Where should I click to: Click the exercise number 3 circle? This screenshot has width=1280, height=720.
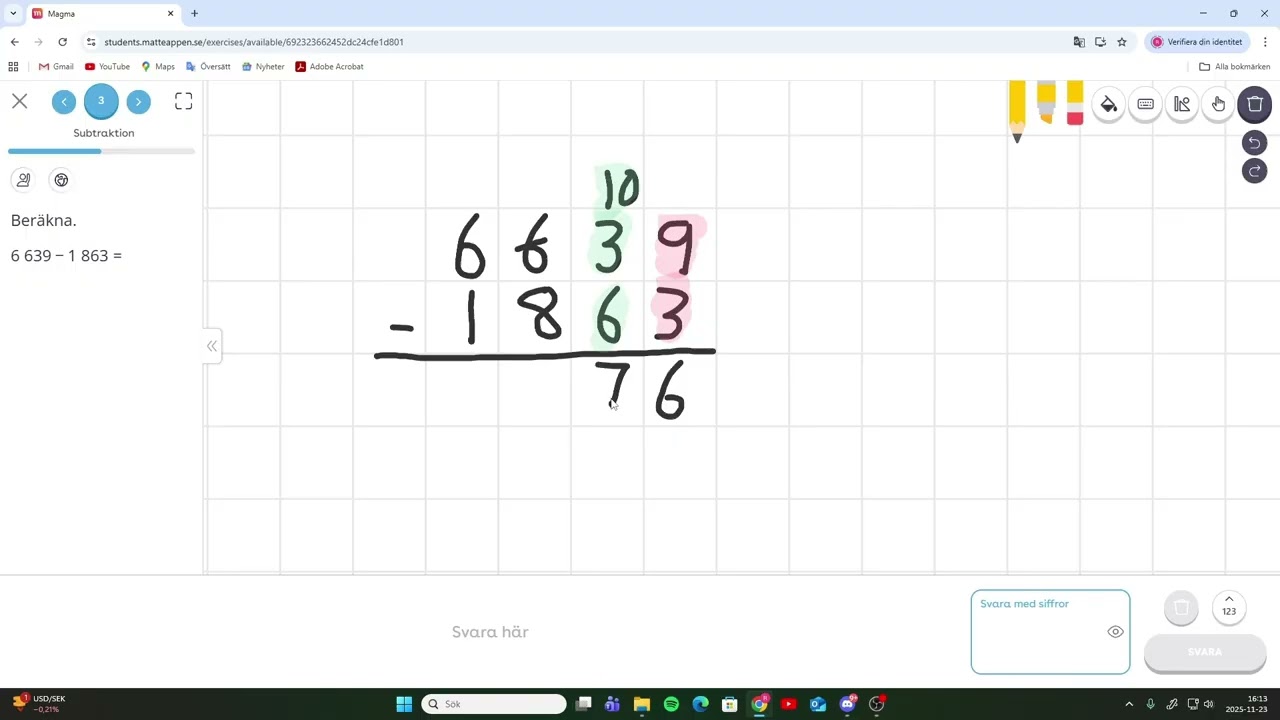point(101,101)
